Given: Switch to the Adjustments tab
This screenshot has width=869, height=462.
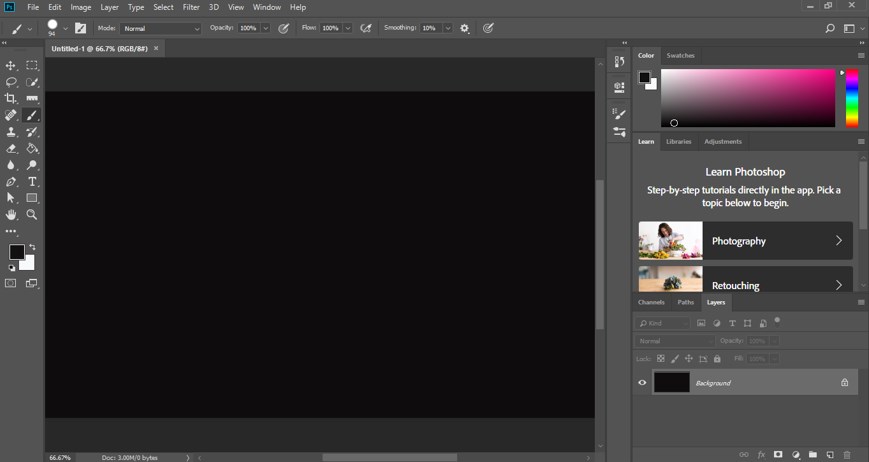Looking at the screenshot, I should coord(723,142).
